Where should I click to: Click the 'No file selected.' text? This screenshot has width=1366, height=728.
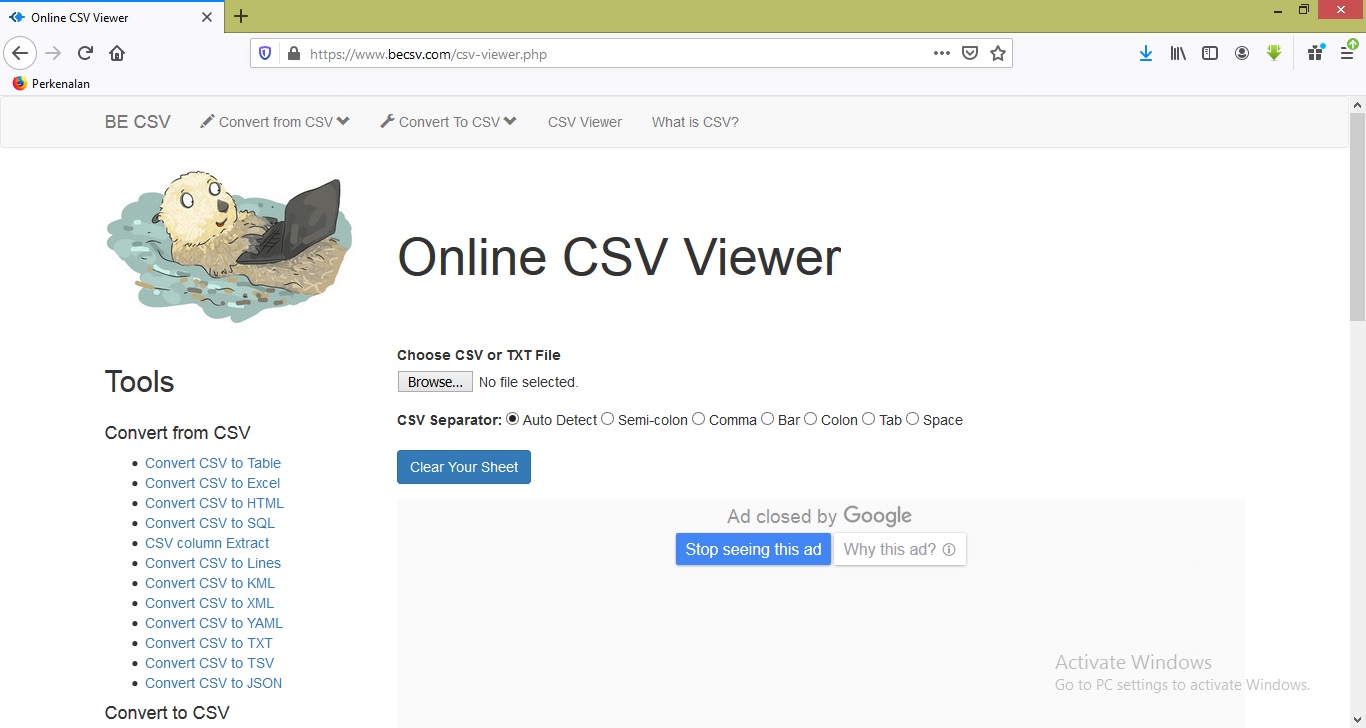pyautogui.click(x=528, y=382)
